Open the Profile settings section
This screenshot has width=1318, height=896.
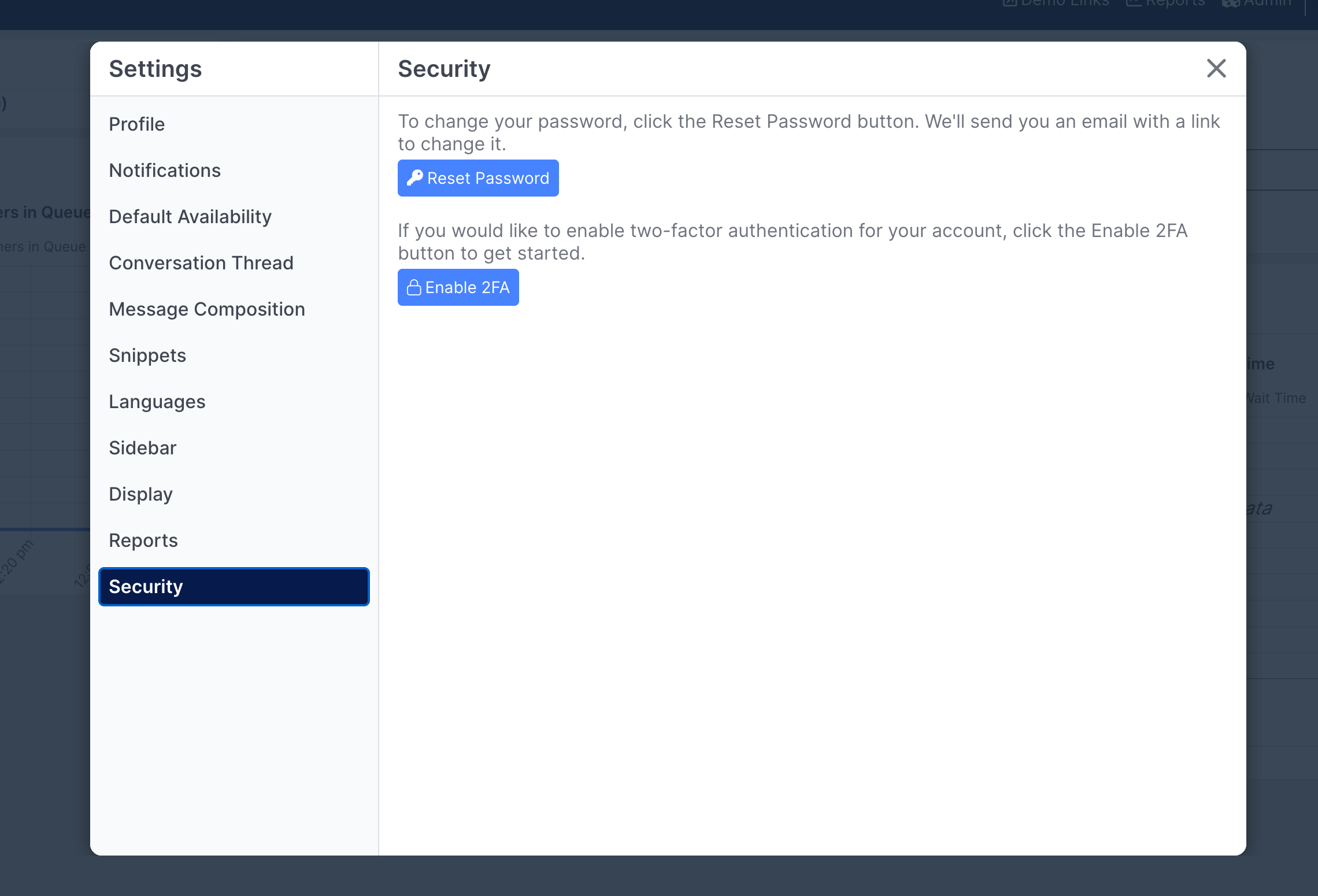point(137,124)
